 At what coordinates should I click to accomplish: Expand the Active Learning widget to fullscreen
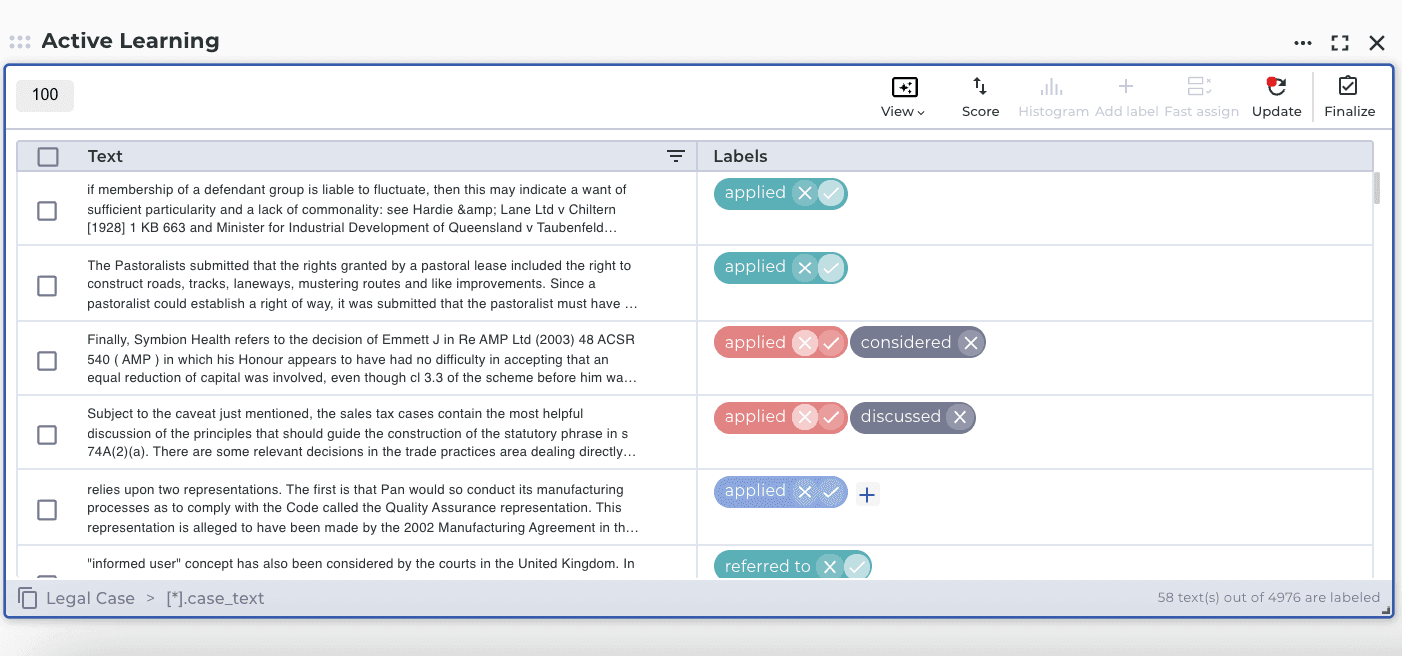point(1339,43)
